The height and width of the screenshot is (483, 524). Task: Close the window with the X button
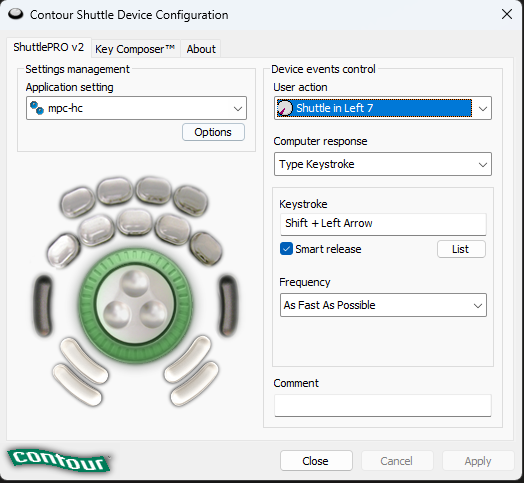point(507,14)
